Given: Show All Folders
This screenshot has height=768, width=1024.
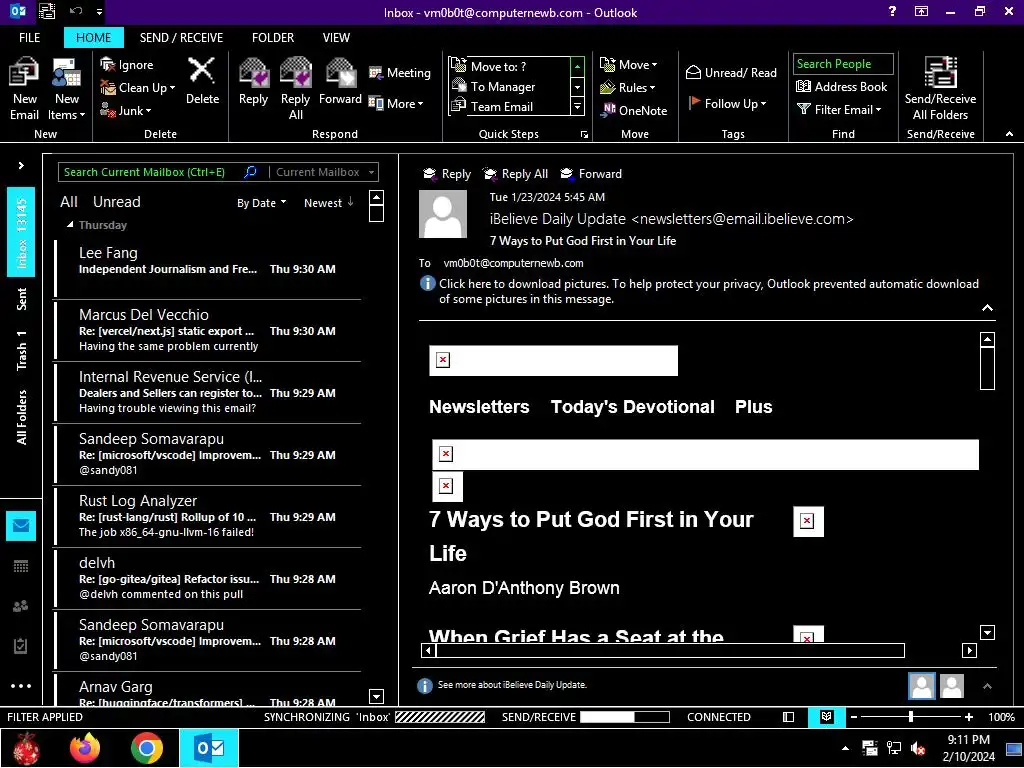Looking at the screenshot, I should pos(22,417).
